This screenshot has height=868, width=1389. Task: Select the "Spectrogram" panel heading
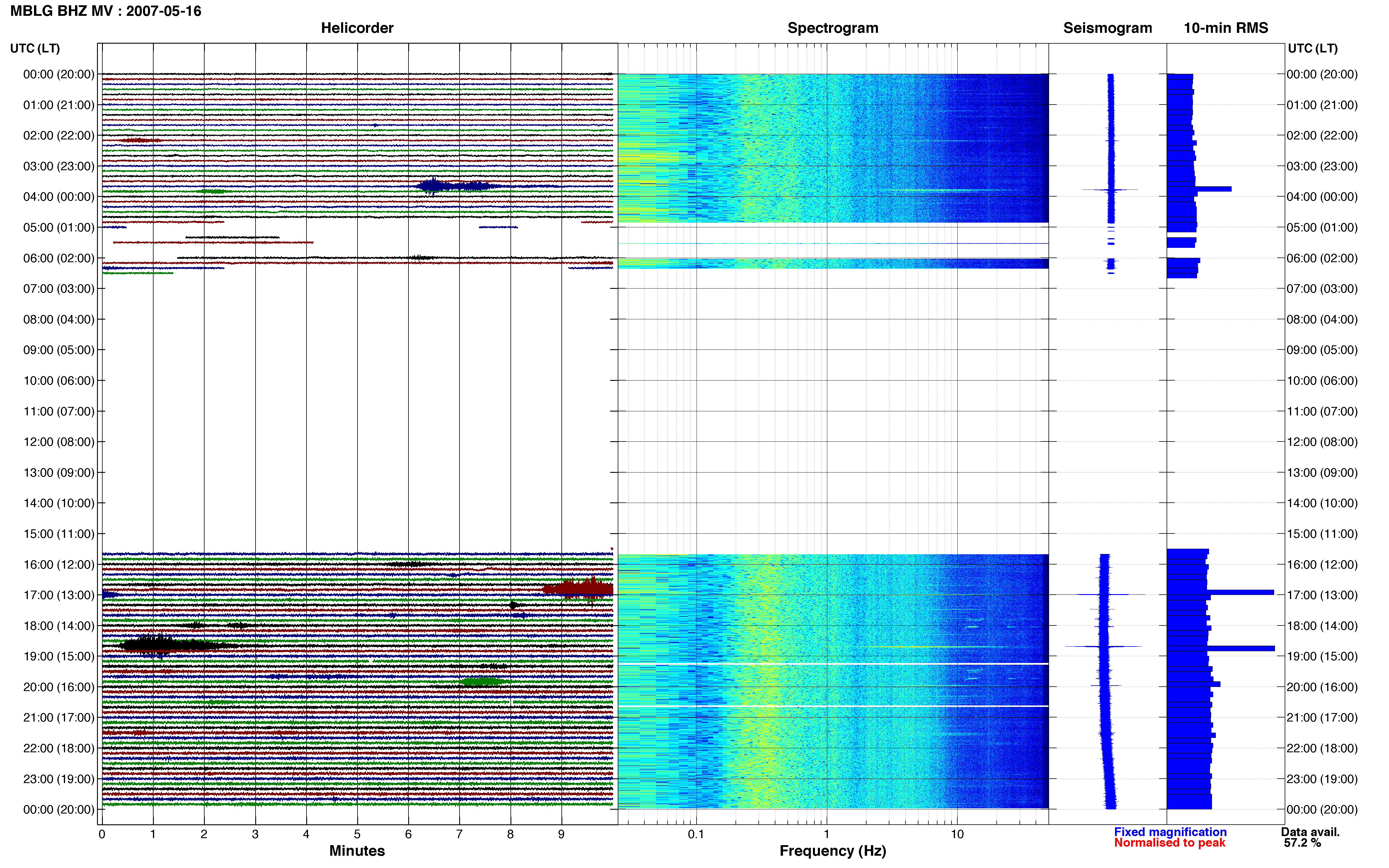(x=833, y=28)
